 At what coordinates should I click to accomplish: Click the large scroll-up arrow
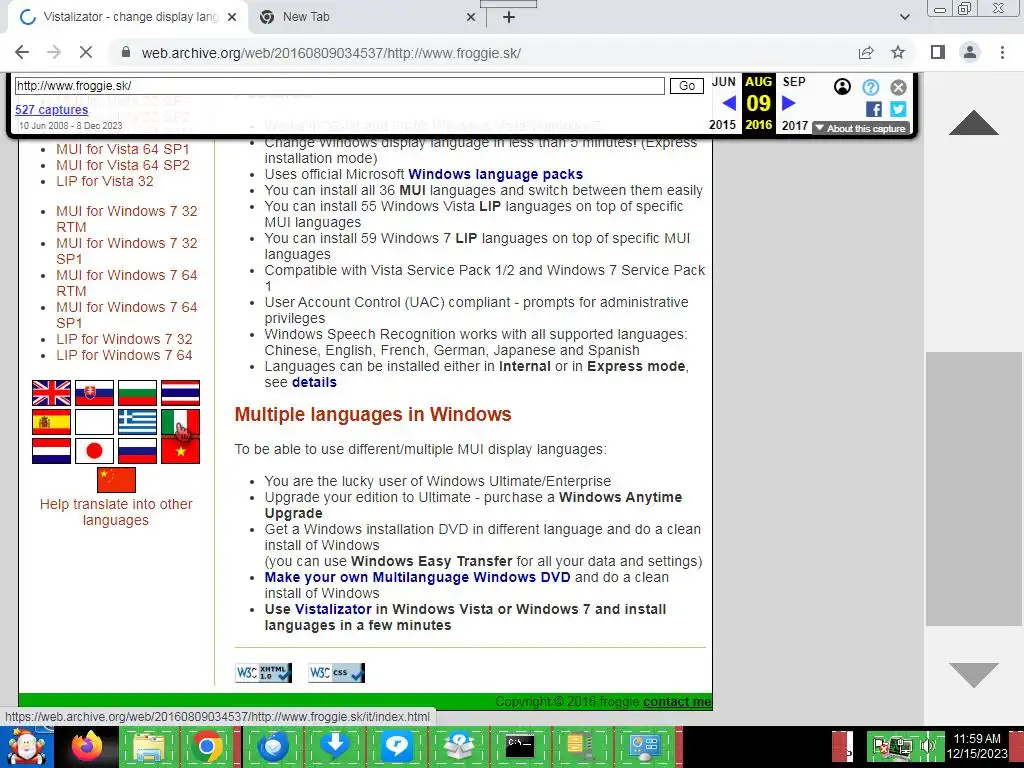tap(974, 123)
